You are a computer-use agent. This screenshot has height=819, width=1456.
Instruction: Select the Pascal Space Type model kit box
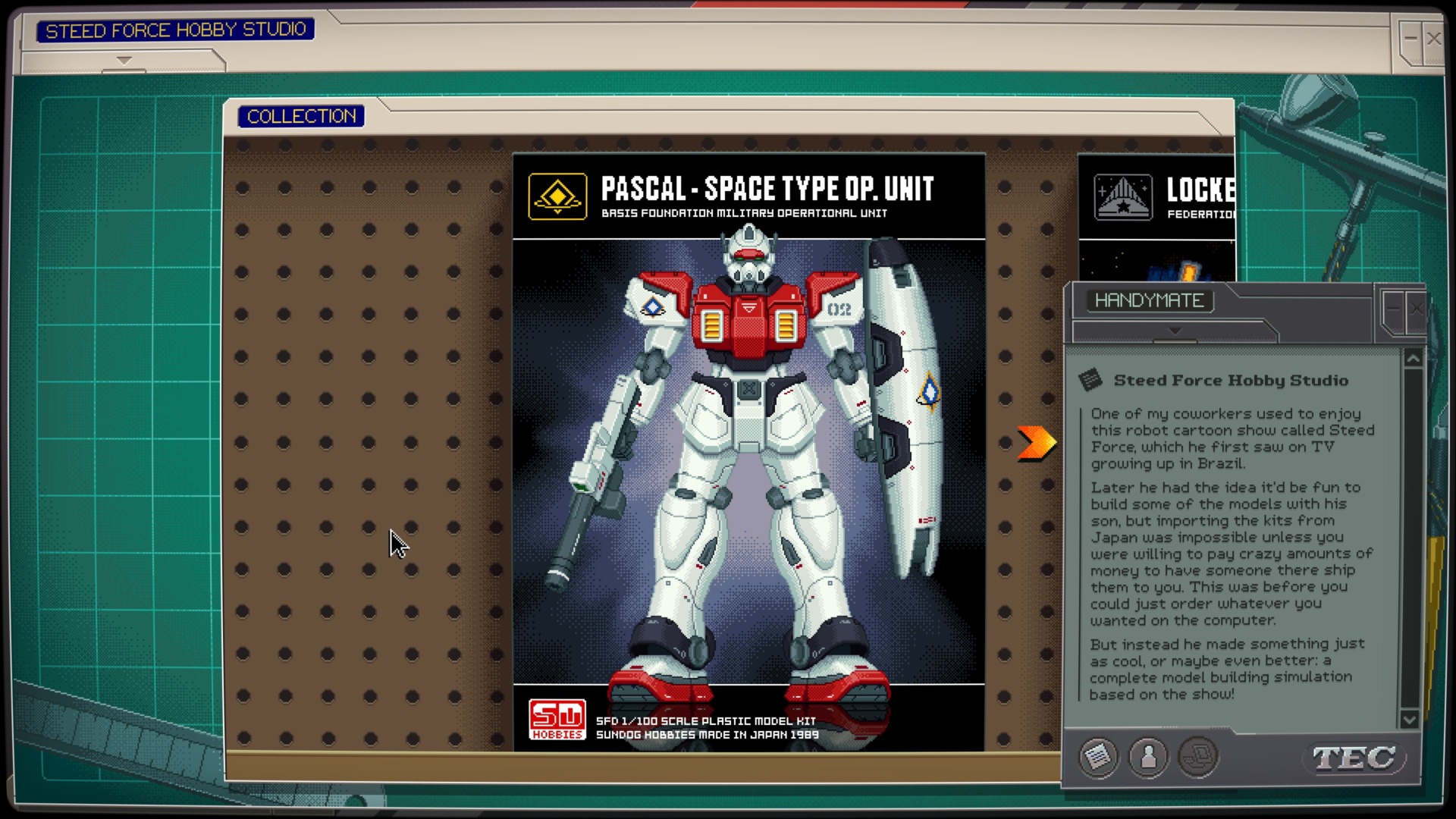click(748, 455)
